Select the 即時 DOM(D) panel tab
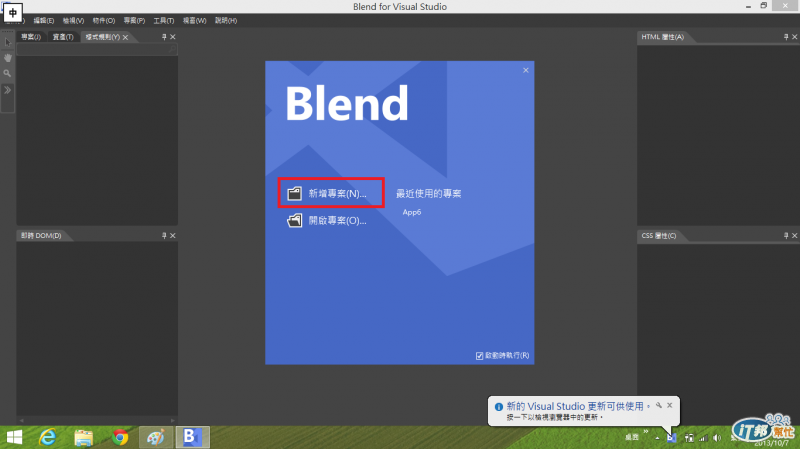The image size is (800, 449). (x=41, y=235)
